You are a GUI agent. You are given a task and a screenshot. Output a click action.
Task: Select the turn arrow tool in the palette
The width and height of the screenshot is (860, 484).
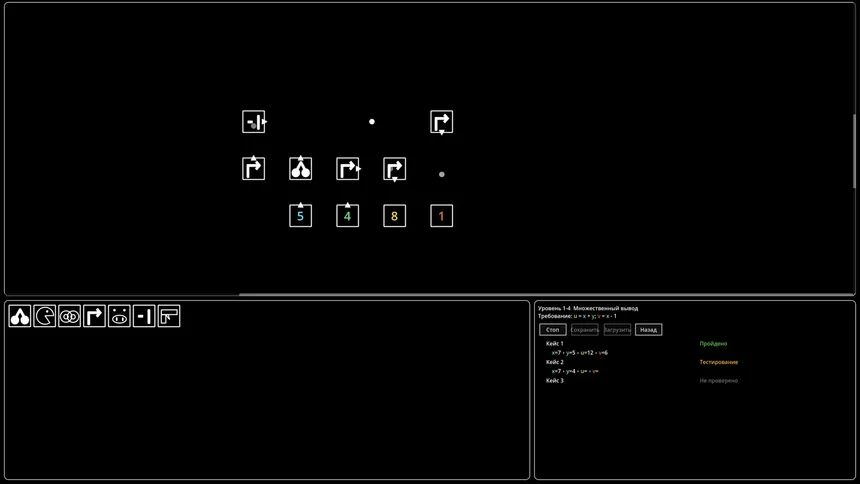94,316
